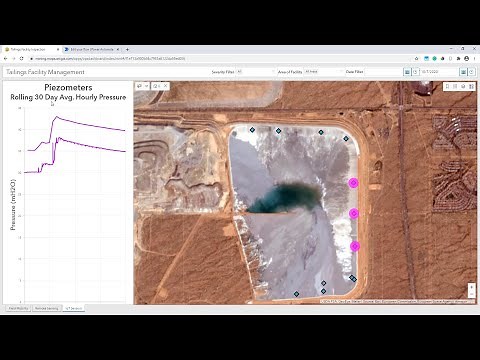Open the map legend icon
The height and width of the screenshot is (360, 480).
tap(455, 86)
